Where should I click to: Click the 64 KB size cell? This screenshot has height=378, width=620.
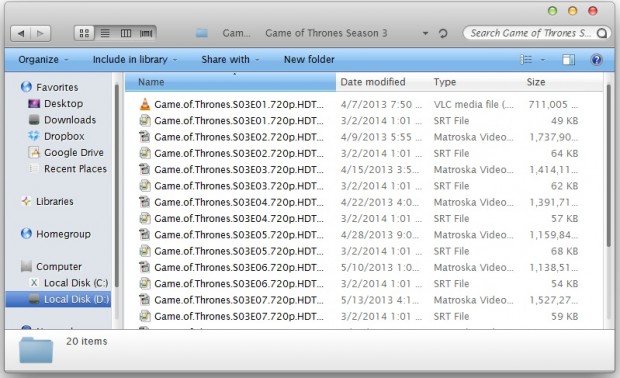tap(565, 153)
